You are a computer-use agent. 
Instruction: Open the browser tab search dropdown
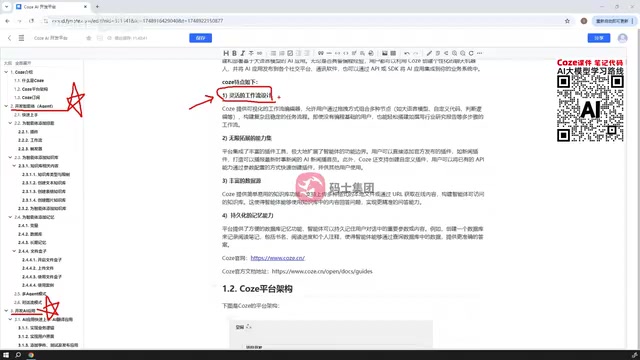point(6,7)
